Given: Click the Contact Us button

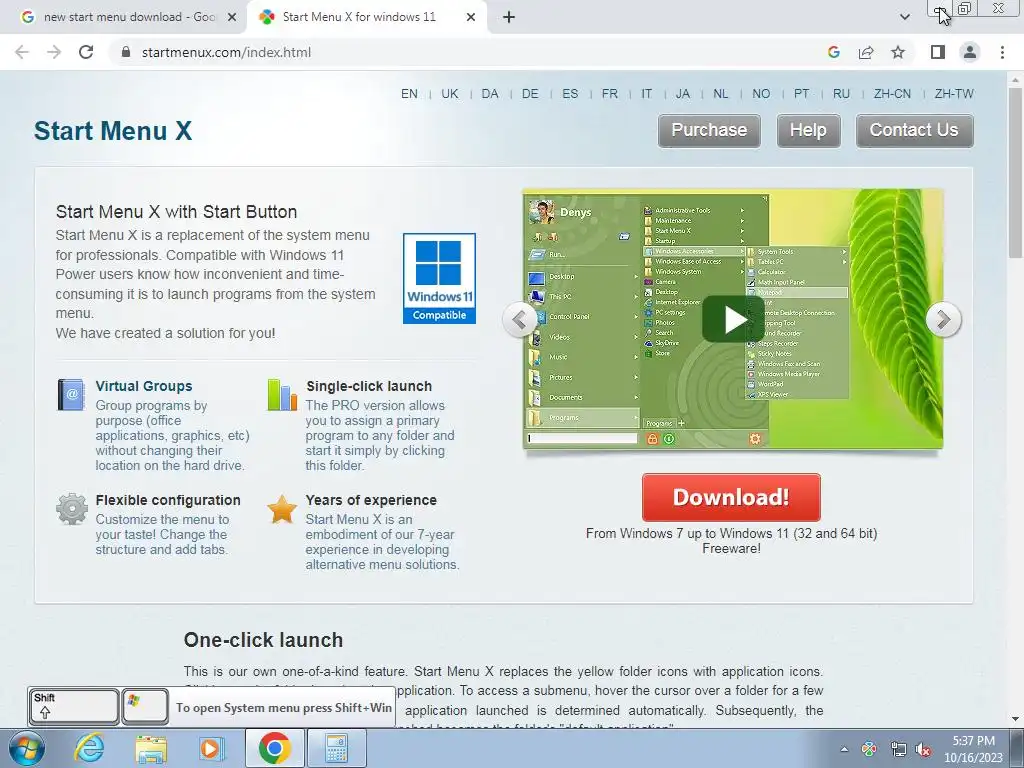Looking at the screenshot, I should pos(914,131).
